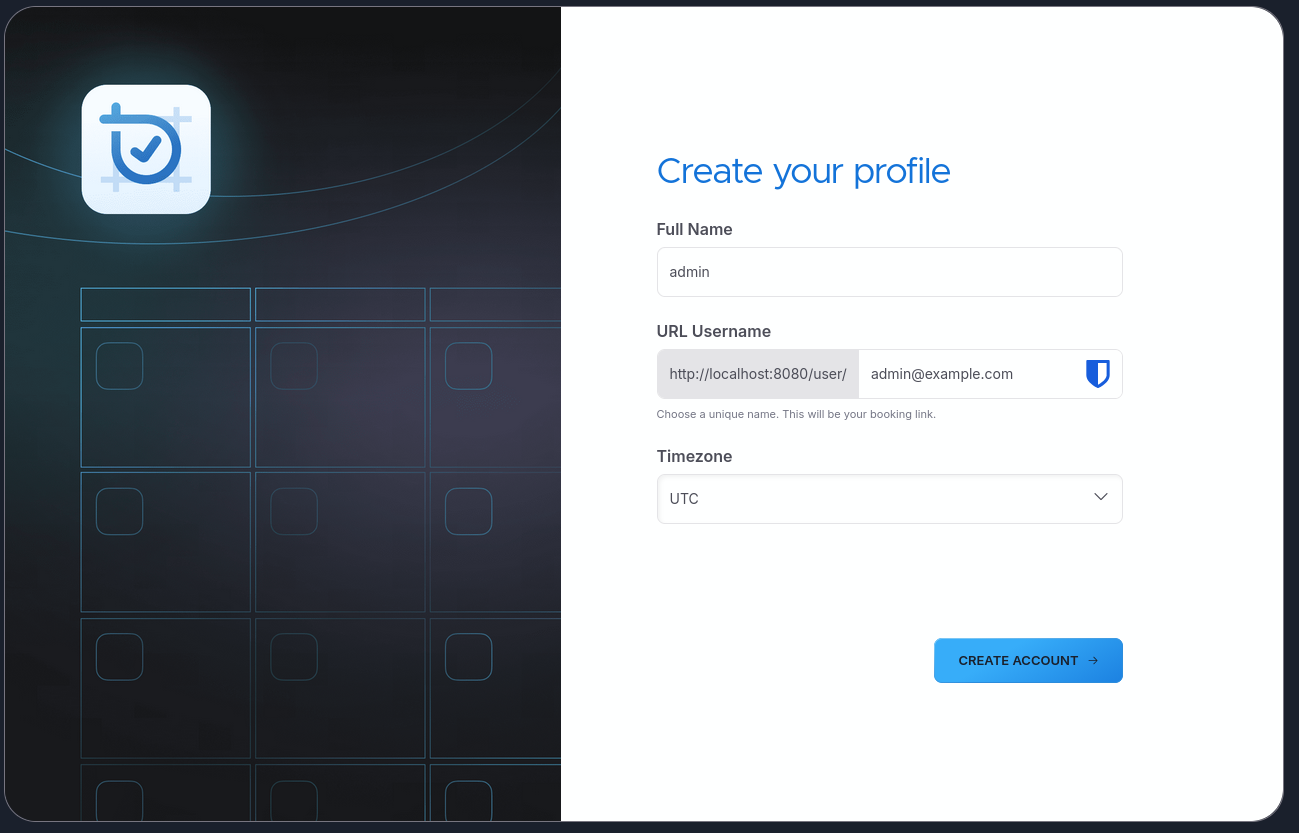This screenshot has height=833, width=1299.
Task: Click the URL prefix showing localhost:8080/user/
Action: [x=757, y=373]
